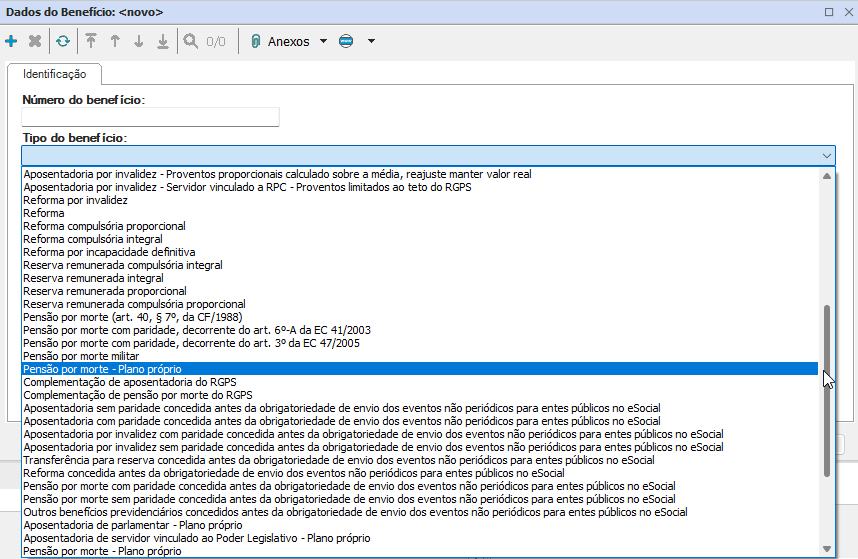The width and height of the screenshot is (858, 559).
Task: Click highlighted 'Pensão por morte - Plano próprio' row
Action: (420, 369)
